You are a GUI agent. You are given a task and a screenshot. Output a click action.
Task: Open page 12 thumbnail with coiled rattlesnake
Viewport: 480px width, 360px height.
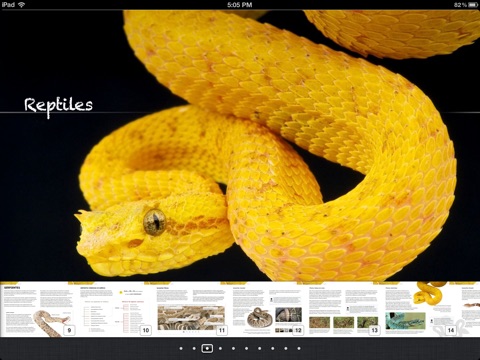(x=268, y=309)
